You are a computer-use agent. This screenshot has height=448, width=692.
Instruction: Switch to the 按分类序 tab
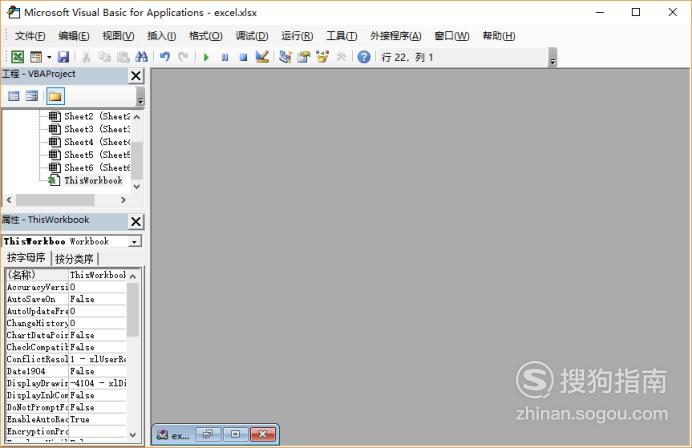click(x=74, y=259)
